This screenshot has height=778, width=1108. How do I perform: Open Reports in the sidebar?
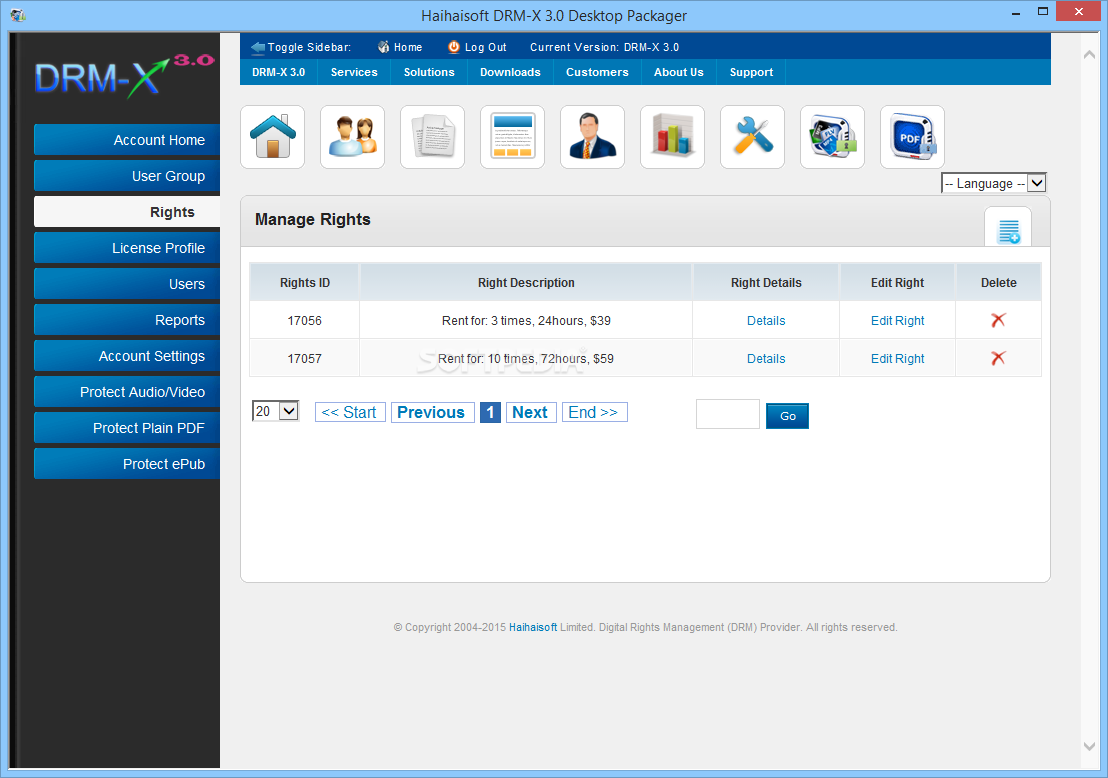tap(127, 320)
